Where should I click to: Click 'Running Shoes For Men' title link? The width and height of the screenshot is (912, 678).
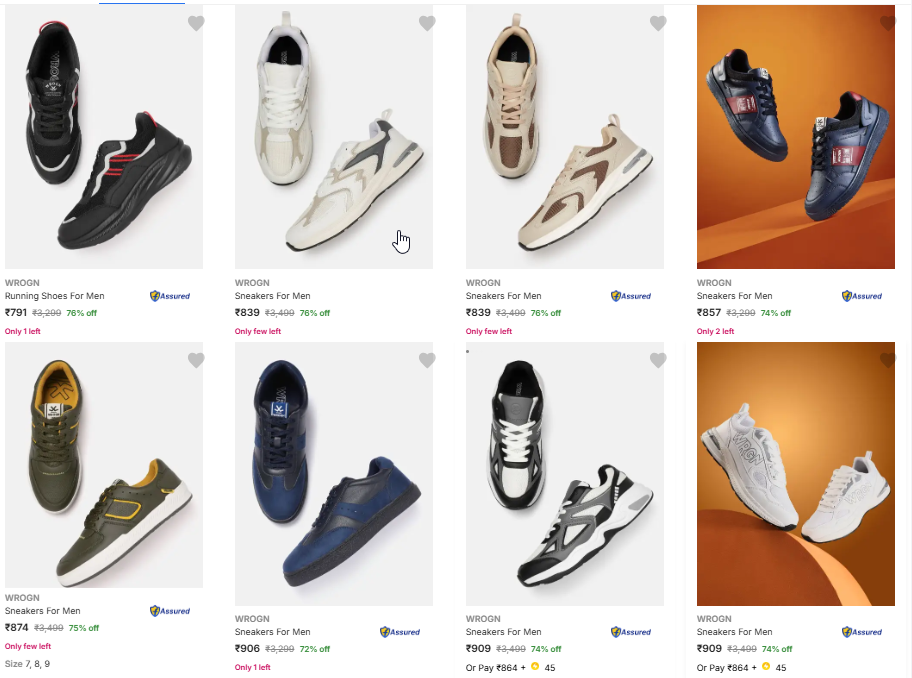pyautogui.click(x=55, y=296)
